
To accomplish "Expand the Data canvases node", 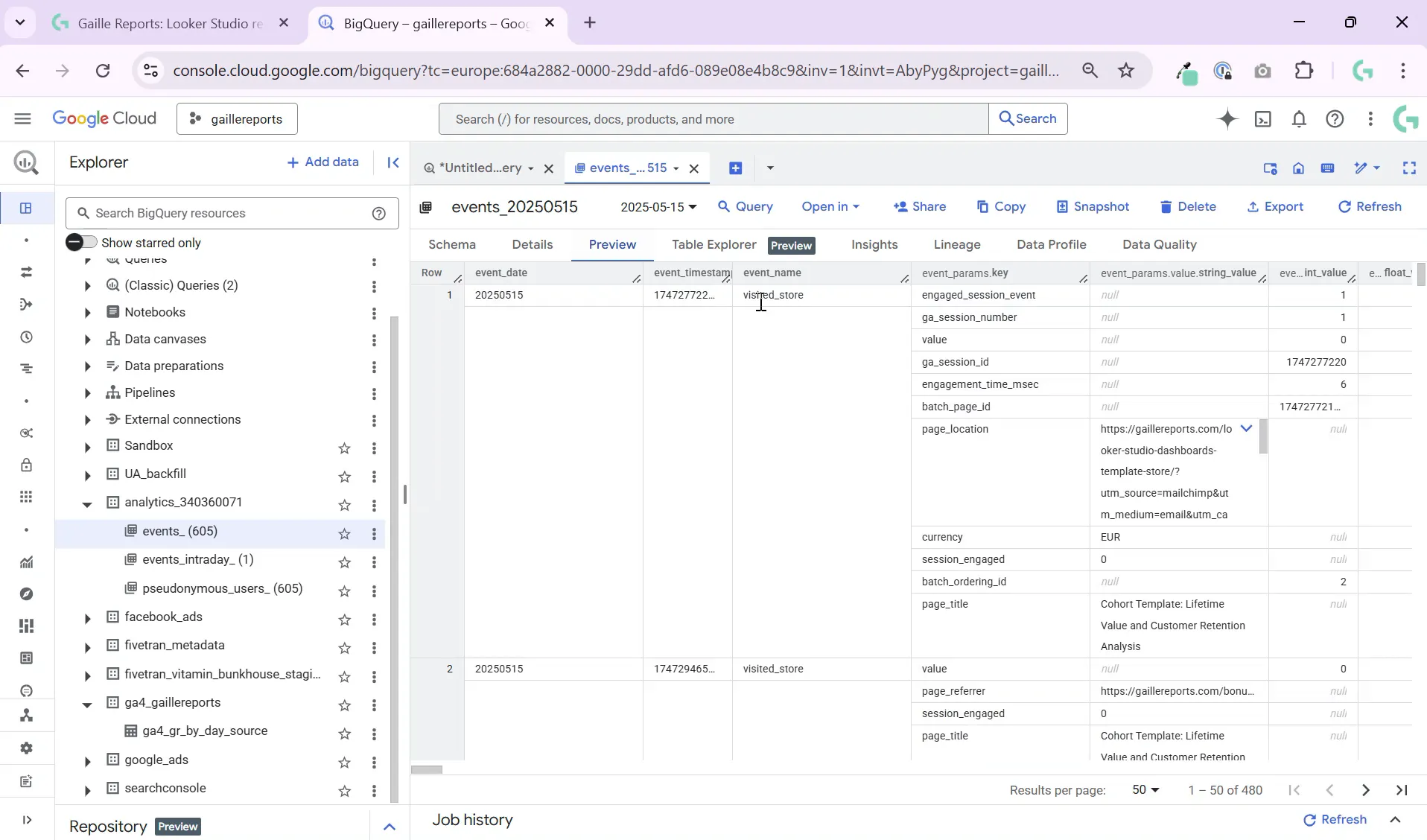I will (87, 340).
